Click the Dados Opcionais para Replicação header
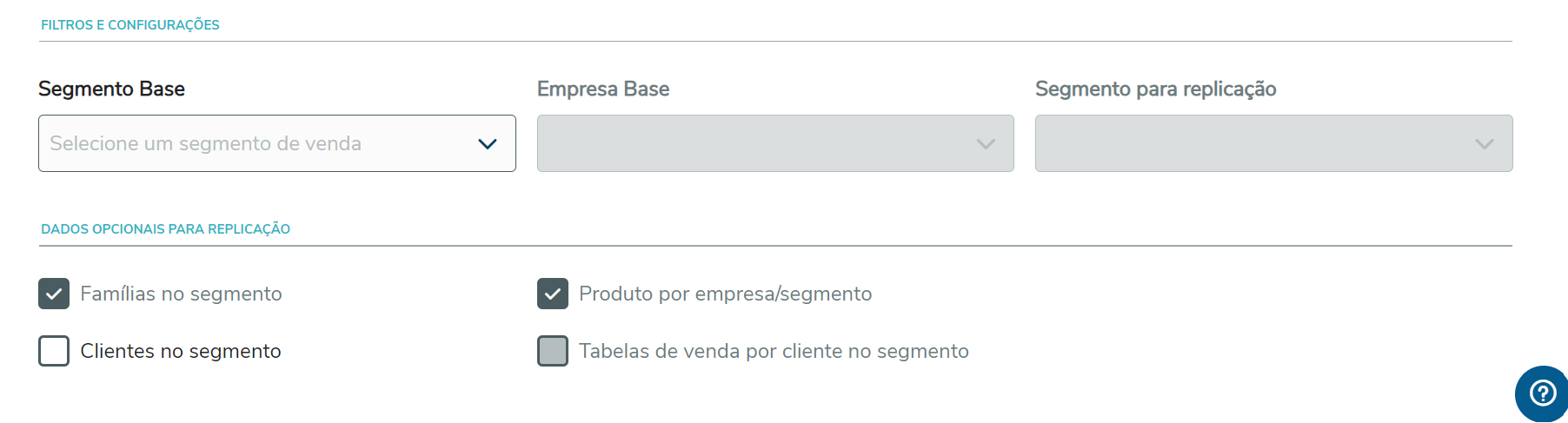 pos(166,229)
